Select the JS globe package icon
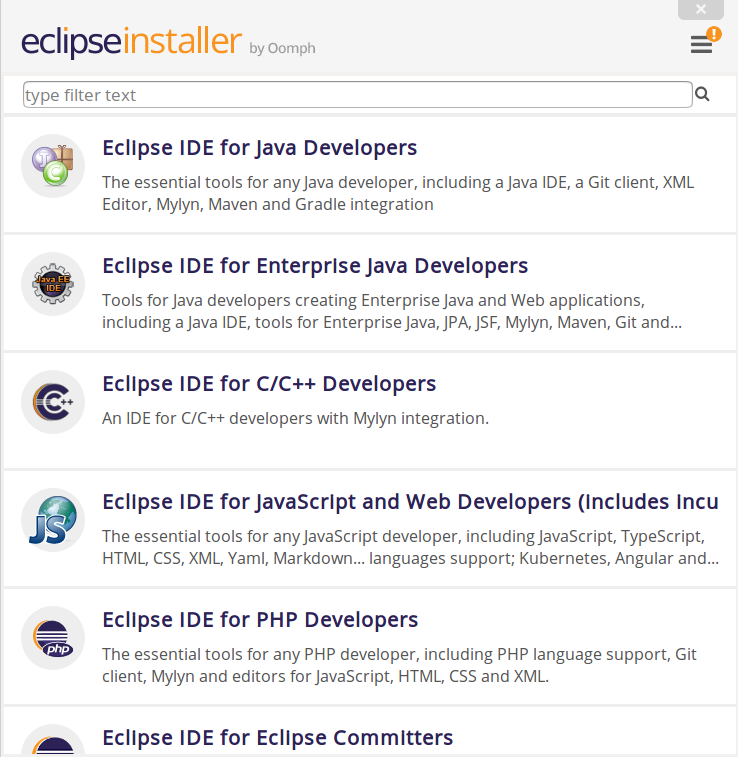738x757 pixels. [x=53, y=520]
